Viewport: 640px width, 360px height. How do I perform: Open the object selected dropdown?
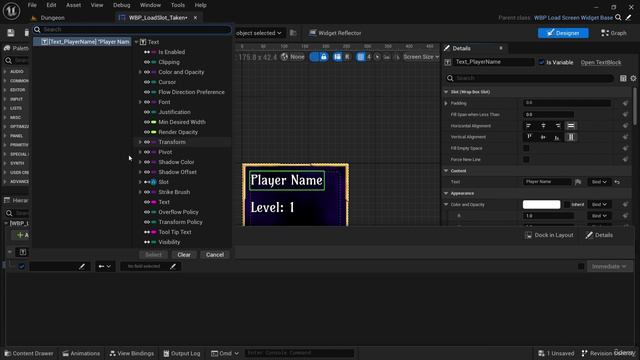point(259,33)
